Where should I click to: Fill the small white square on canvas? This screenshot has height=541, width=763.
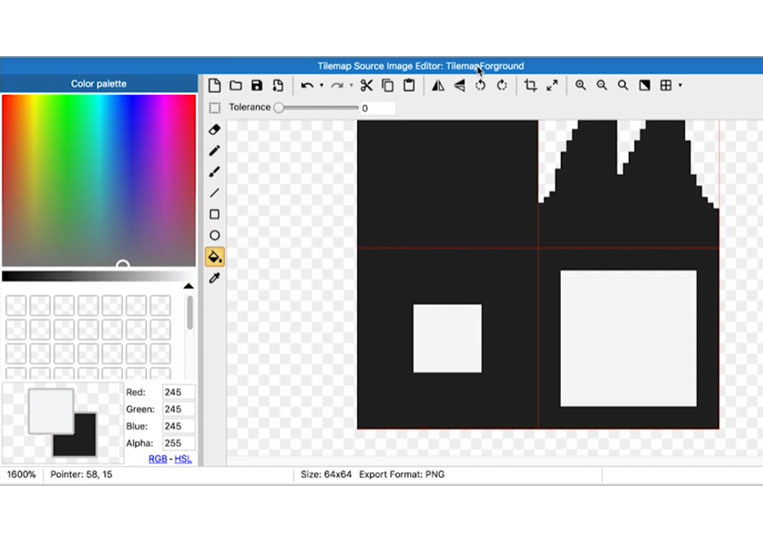pos(447,339)
